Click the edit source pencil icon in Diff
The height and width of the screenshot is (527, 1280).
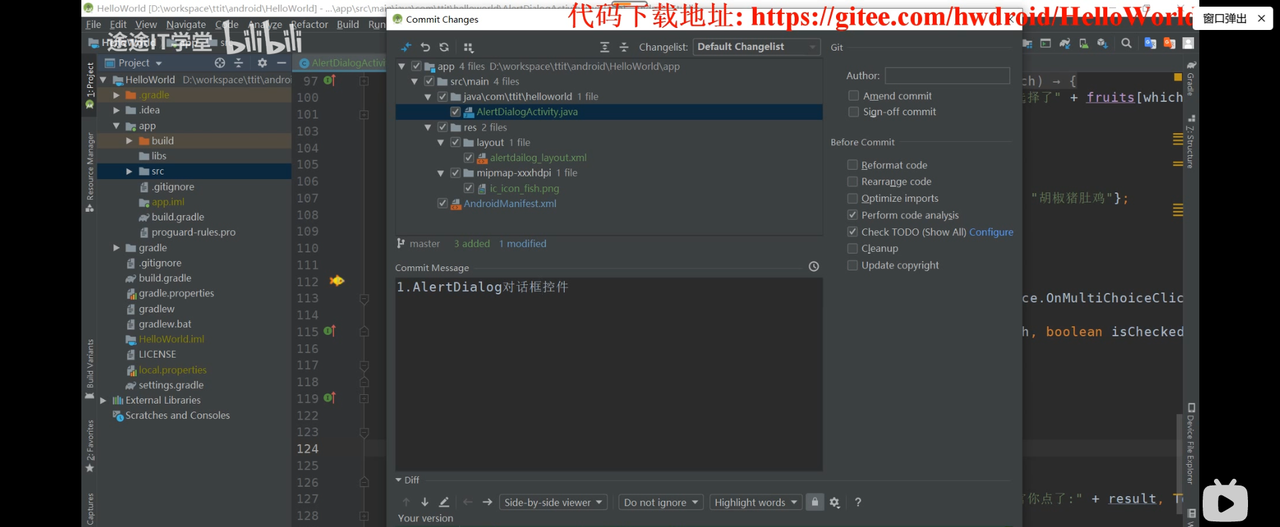pos(444,502)
